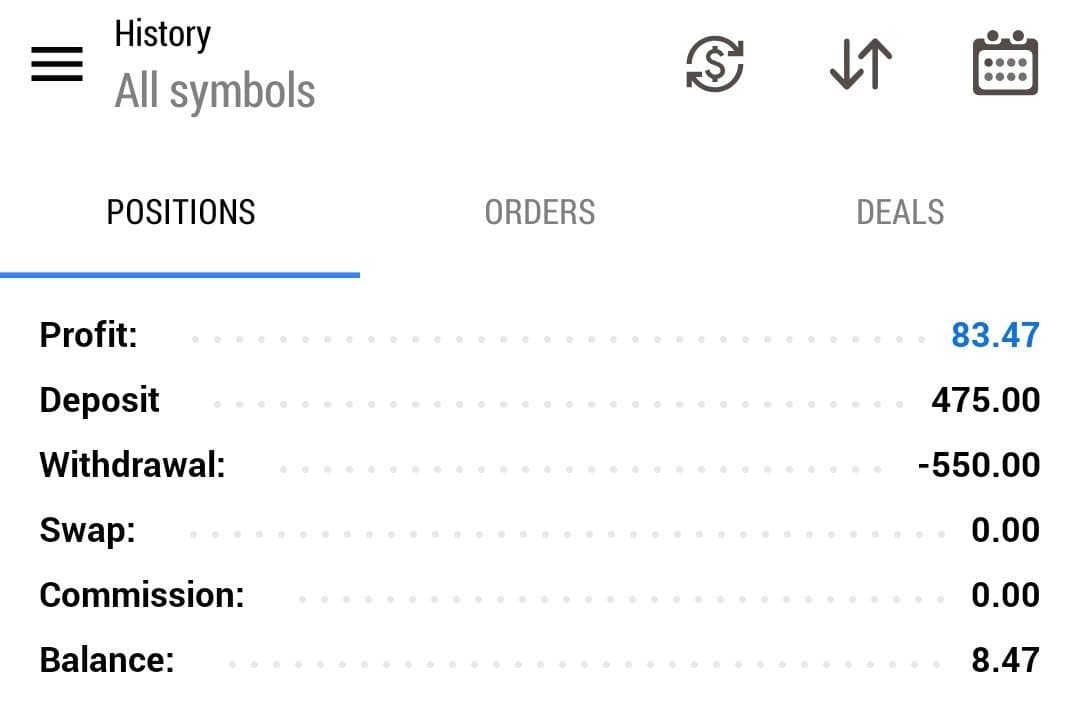Select the blue profit value 83.47

995,335
